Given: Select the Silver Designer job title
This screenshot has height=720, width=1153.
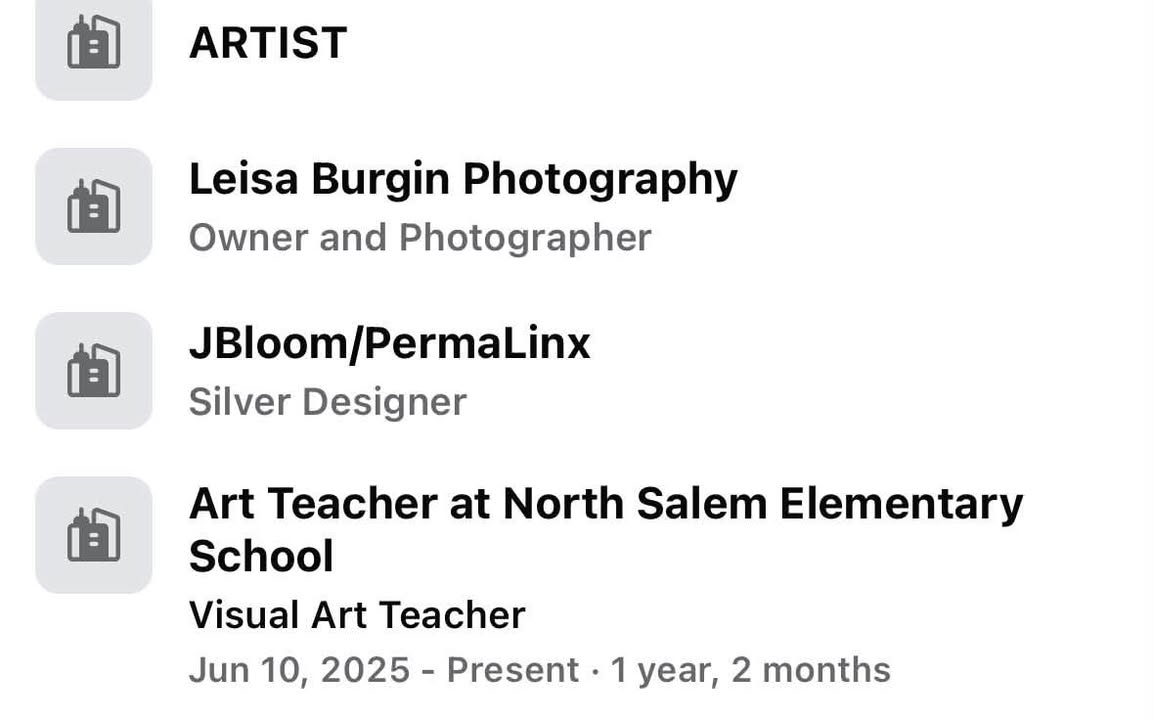Looking at the screenshot, I should pyautogui.click(x=327, y=402).
